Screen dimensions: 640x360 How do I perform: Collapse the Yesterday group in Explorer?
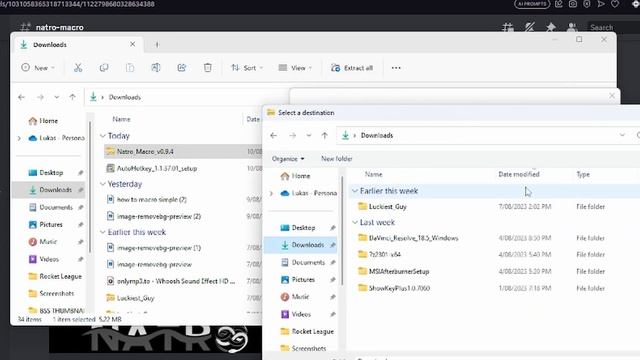103,184
